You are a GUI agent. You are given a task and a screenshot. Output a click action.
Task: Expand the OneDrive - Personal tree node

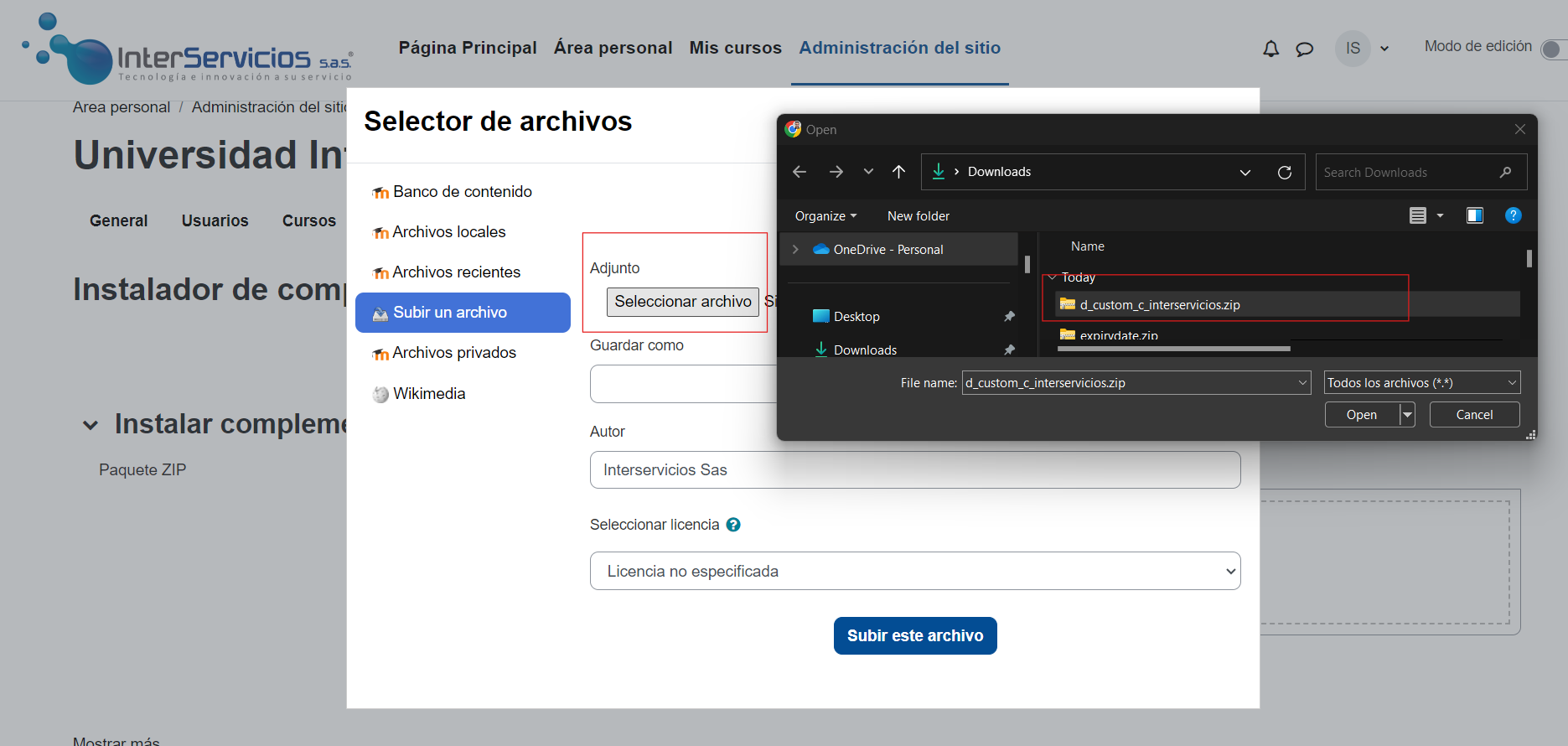click(x=795, y=250)
